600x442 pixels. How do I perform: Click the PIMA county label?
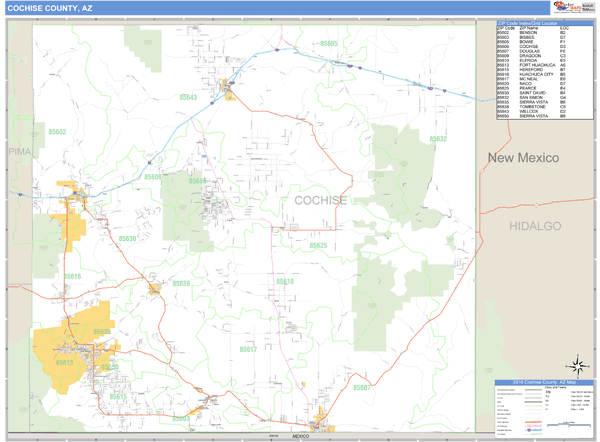(x=20, y=152)
